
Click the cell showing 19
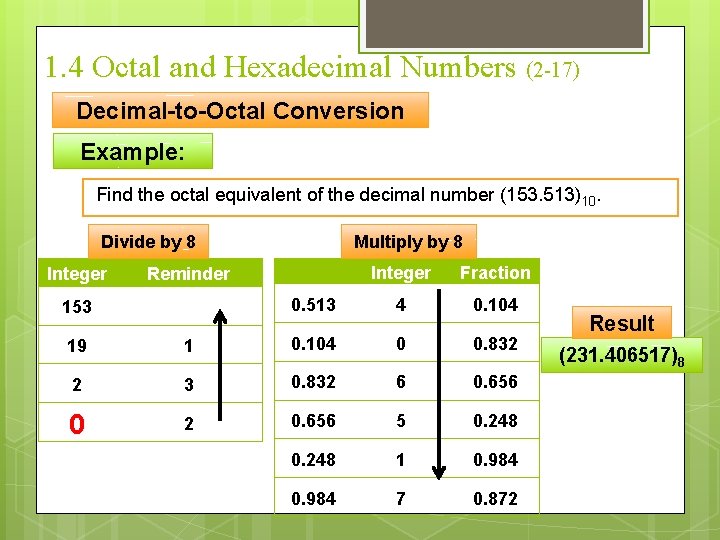[x=77, y=345]
